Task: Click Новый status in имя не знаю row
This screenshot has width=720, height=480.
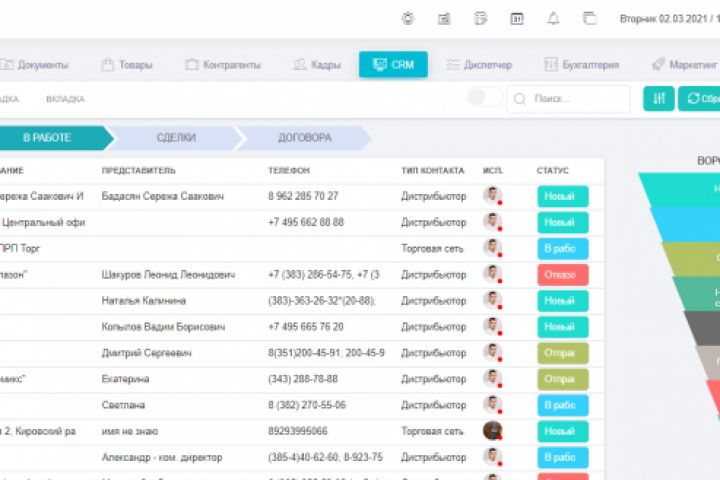Action: (x=562, y=431)
